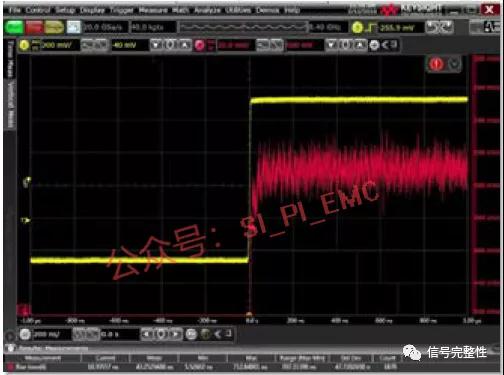The image size is (504, 375).
Task: Click the memory depth field showing kpts
Action: click(x=153, y=27)
